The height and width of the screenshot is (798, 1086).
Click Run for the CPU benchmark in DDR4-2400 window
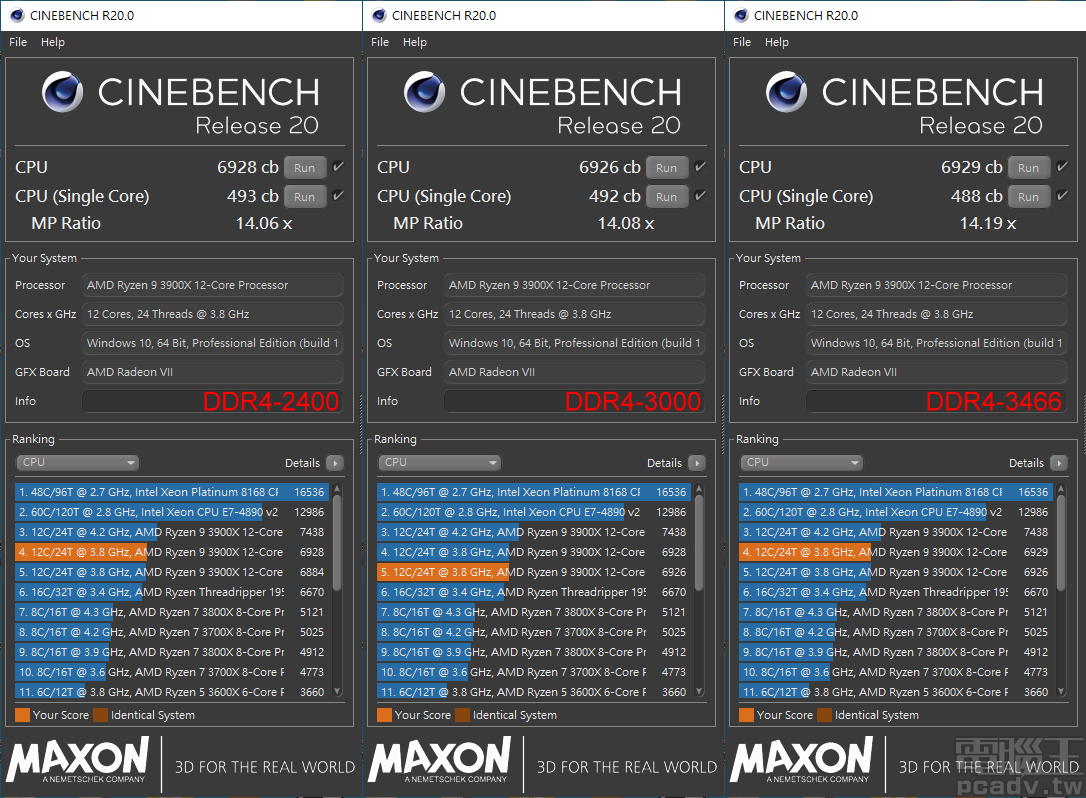point(304,167)
